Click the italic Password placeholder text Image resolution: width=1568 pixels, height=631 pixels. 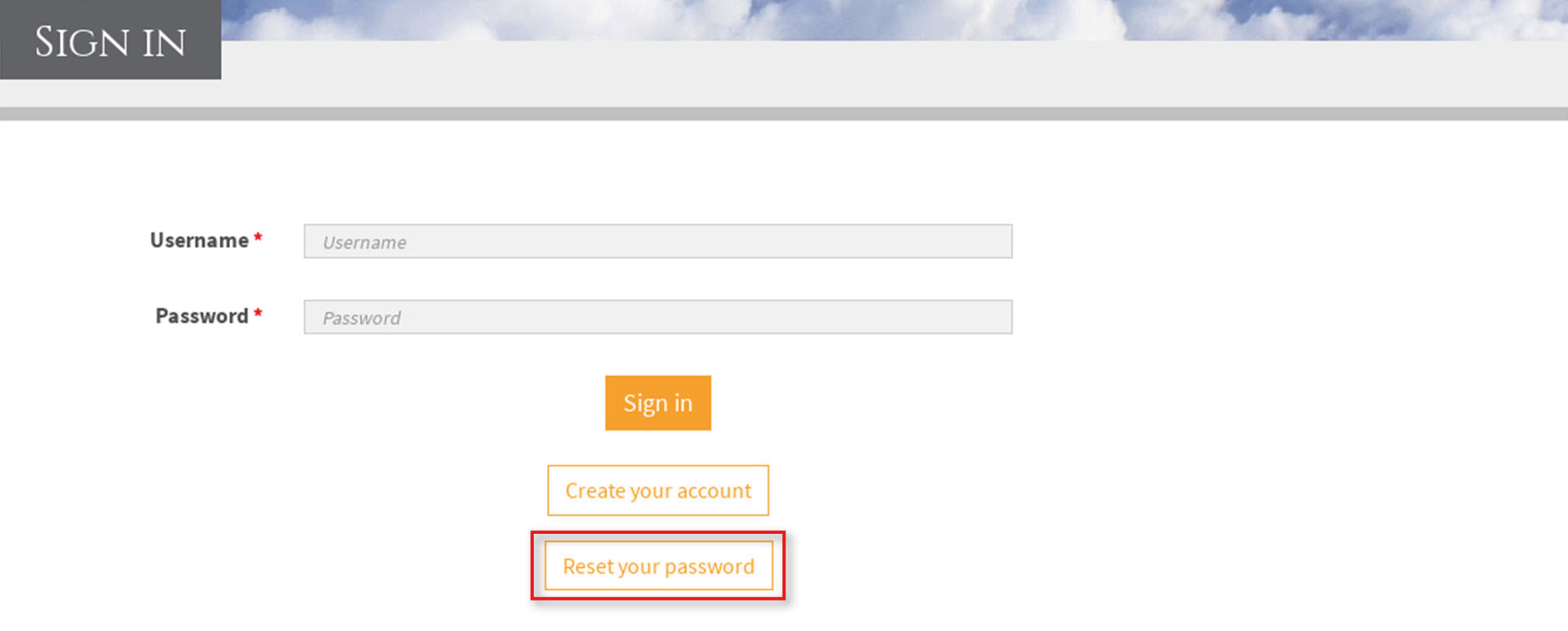361,318
